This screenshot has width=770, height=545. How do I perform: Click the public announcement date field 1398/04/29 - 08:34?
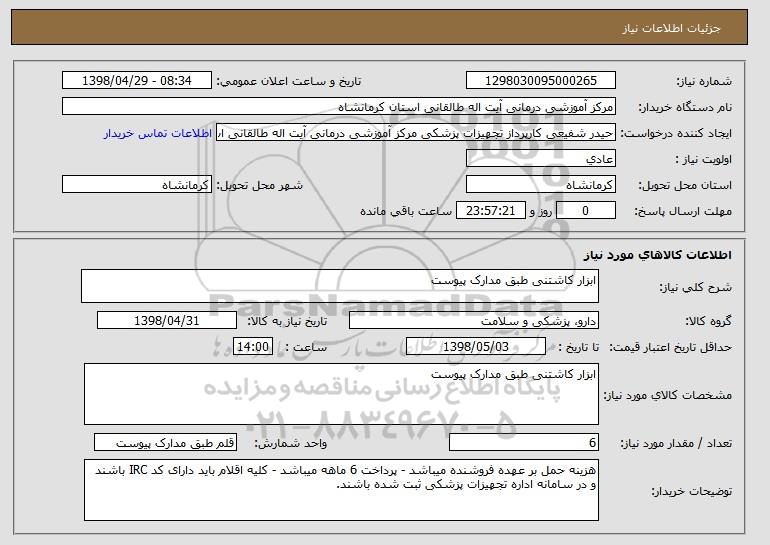pos(137,81)
